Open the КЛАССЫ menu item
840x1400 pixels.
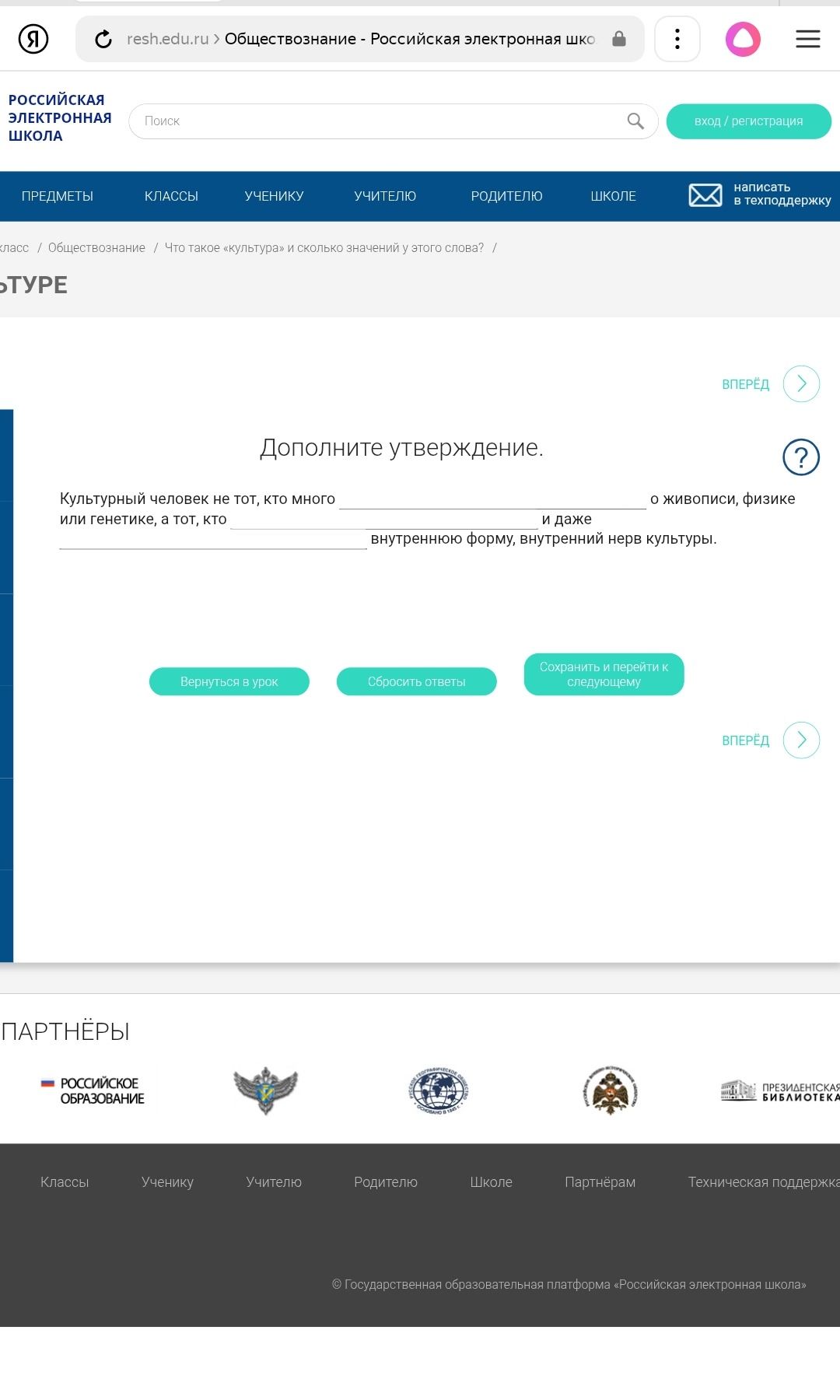171,196
